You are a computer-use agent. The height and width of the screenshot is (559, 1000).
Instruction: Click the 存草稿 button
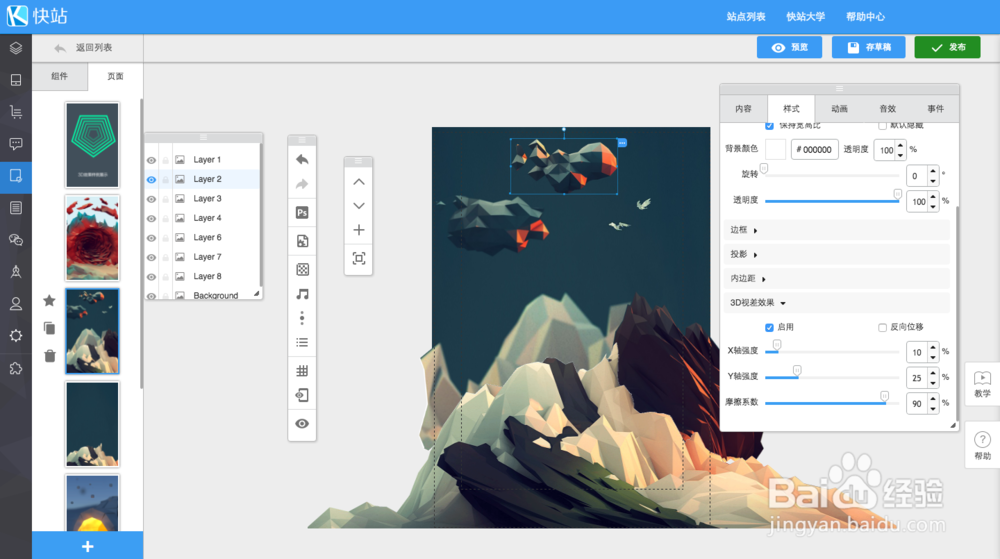point(869,47)
